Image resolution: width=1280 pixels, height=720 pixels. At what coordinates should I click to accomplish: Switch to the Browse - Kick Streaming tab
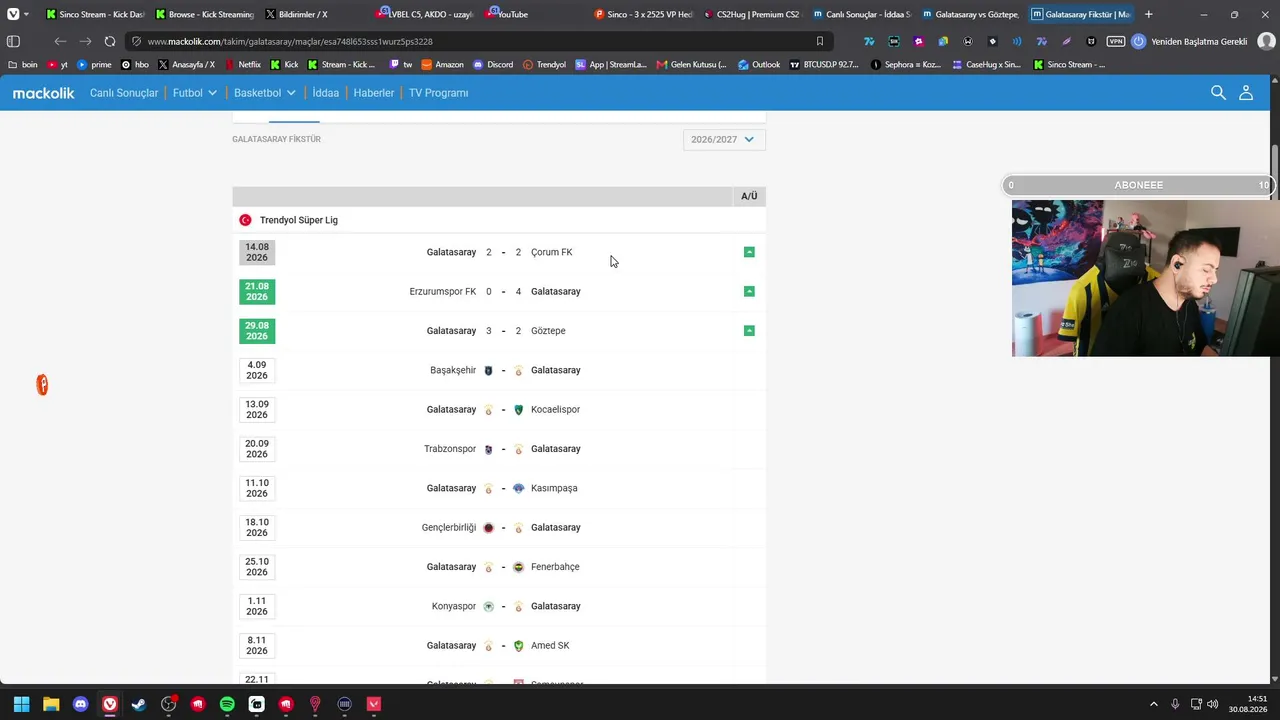[203, 14]
